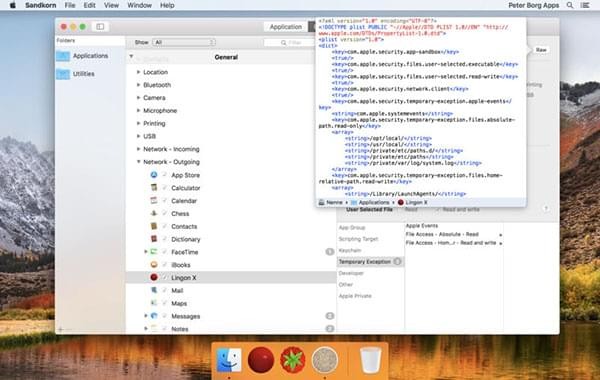
Task: Expand the FaceTime row disclosure triangle
Action: coord(146,252)
